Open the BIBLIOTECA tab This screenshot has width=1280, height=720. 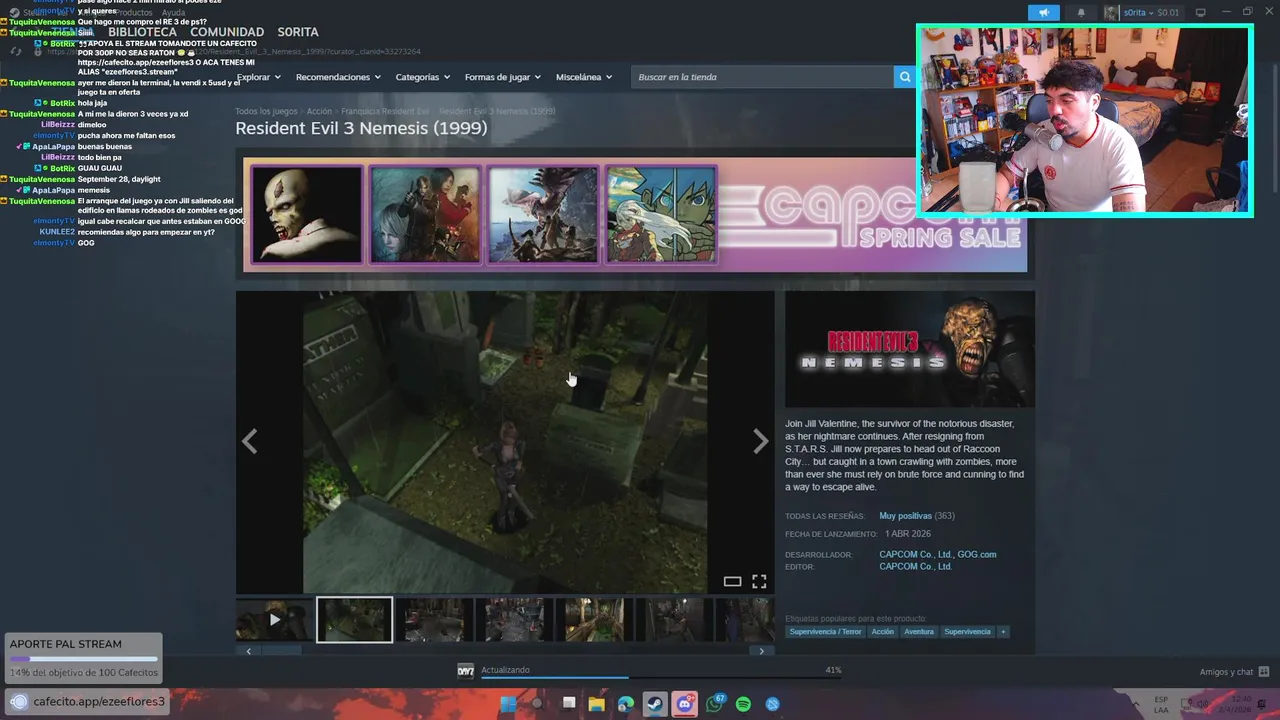(142, 32)
